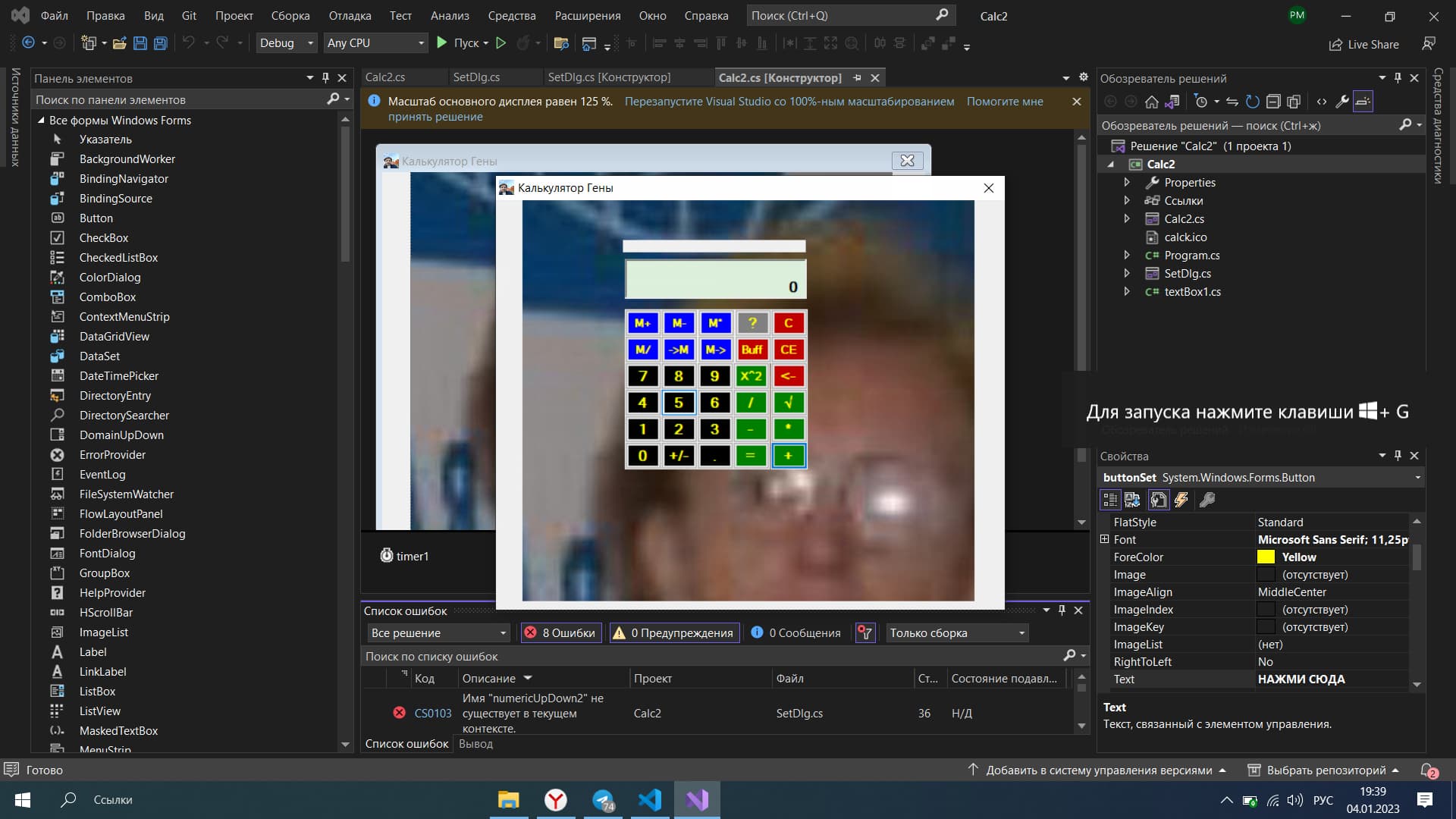Screen dimensions: 1456x819
Task: Click the Live Share button
Action: pos(1364,44)
